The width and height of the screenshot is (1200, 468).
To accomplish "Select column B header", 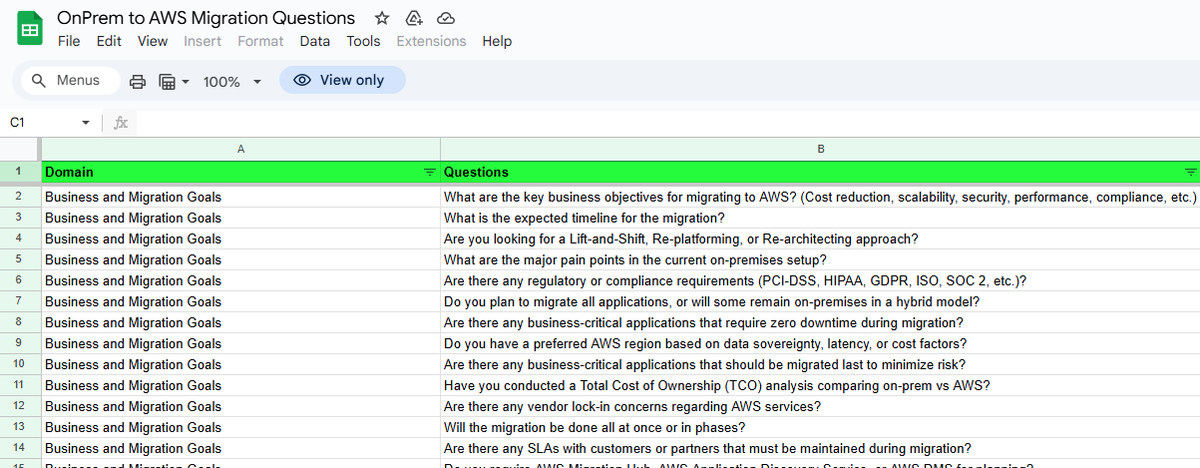I will [x=820, y=149].
